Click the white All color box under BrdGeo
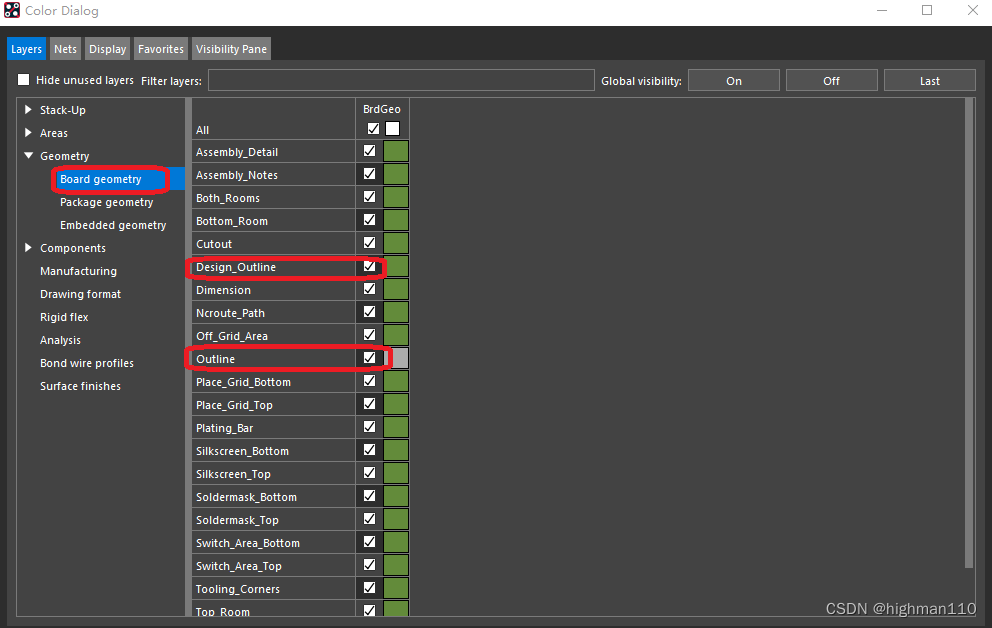The width and height of the screenshot is (992, 628). (392, 129)
